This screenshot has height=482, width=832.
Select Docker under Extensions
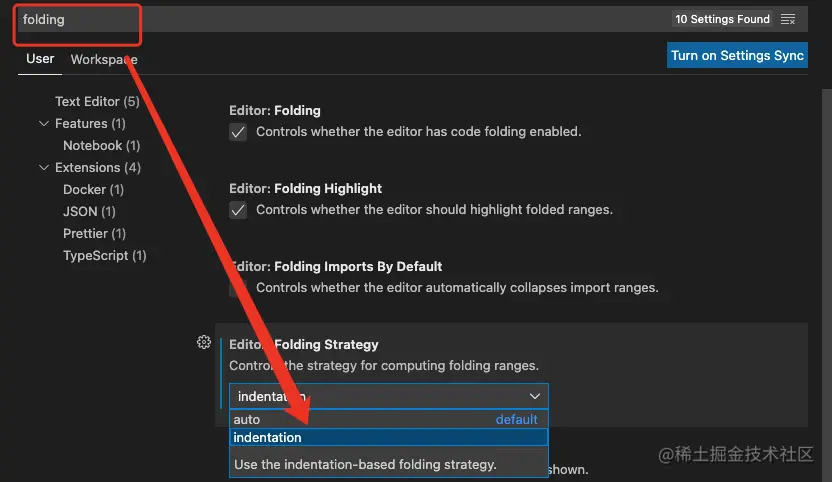pos(93,190)
